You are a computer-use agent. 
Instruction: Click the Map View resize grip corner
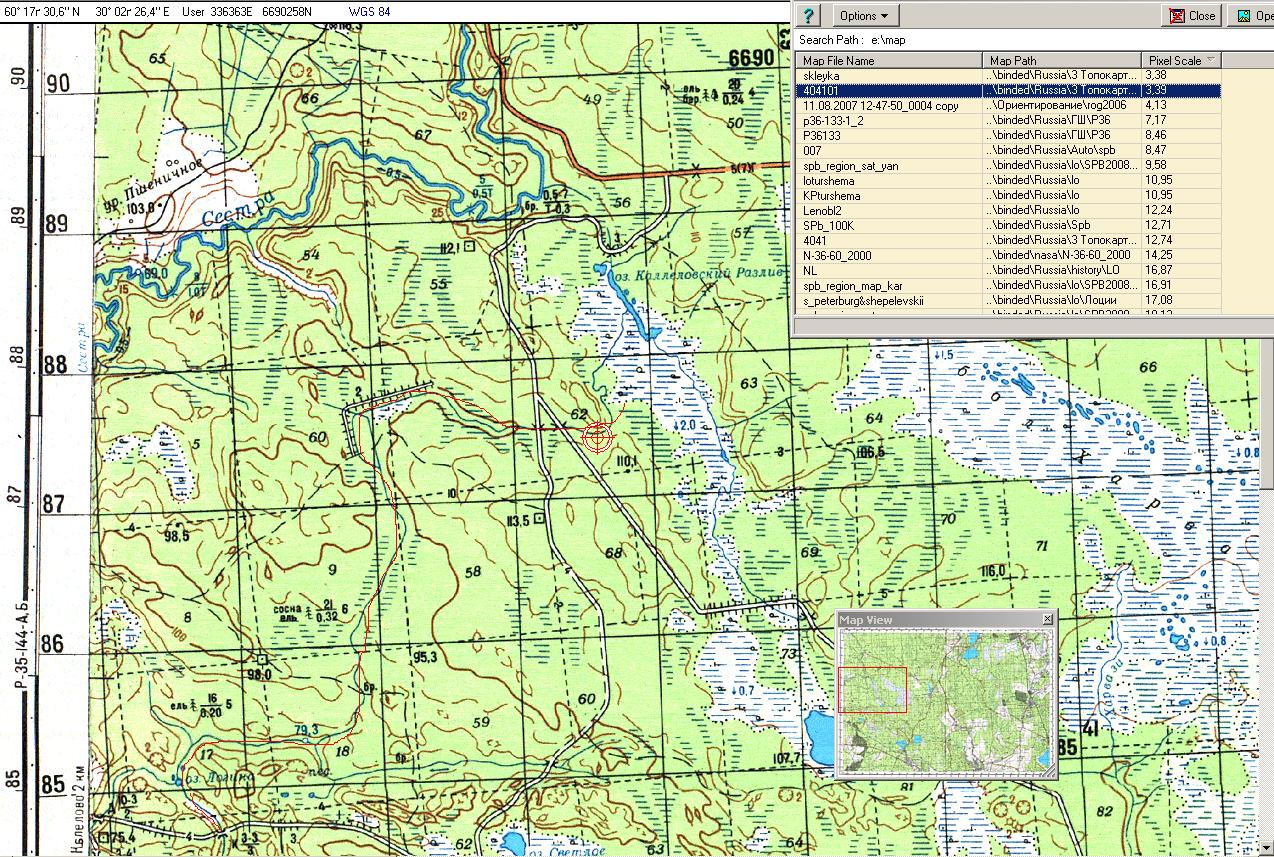tap(1049, 773)
